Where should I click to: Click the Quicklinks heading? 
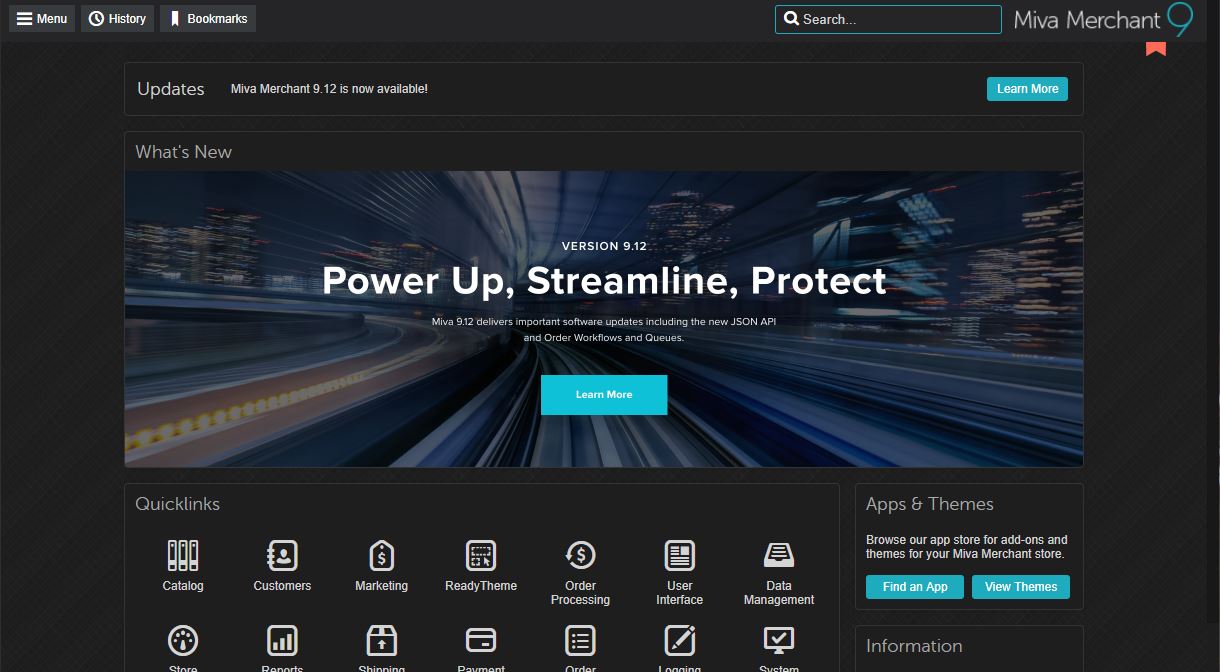tap(178, 504)
